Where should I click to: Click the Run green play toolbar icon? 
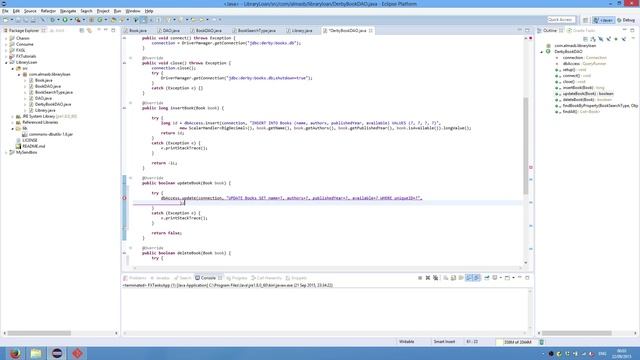tap(64, 20)
